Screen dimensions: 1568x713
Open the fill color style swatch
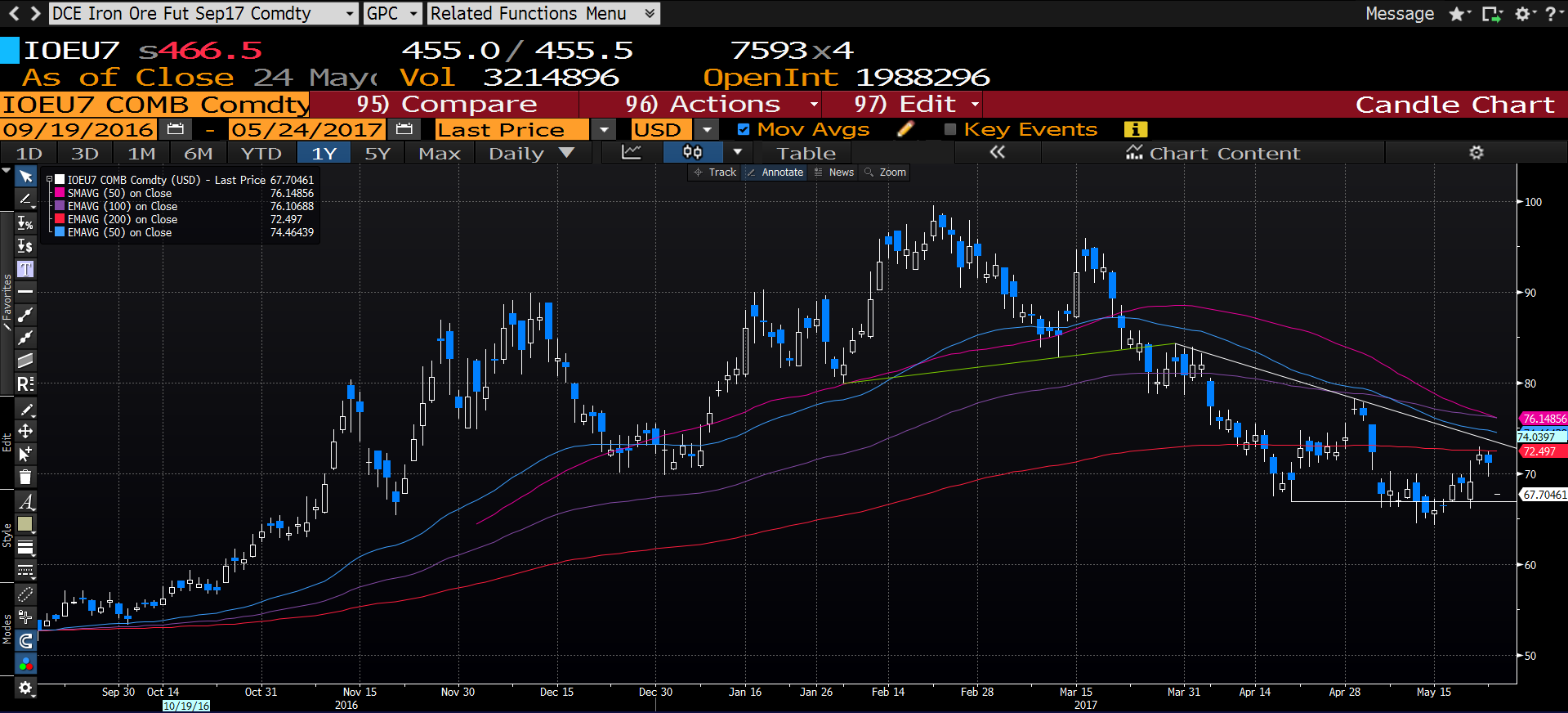tap(26, 524)
